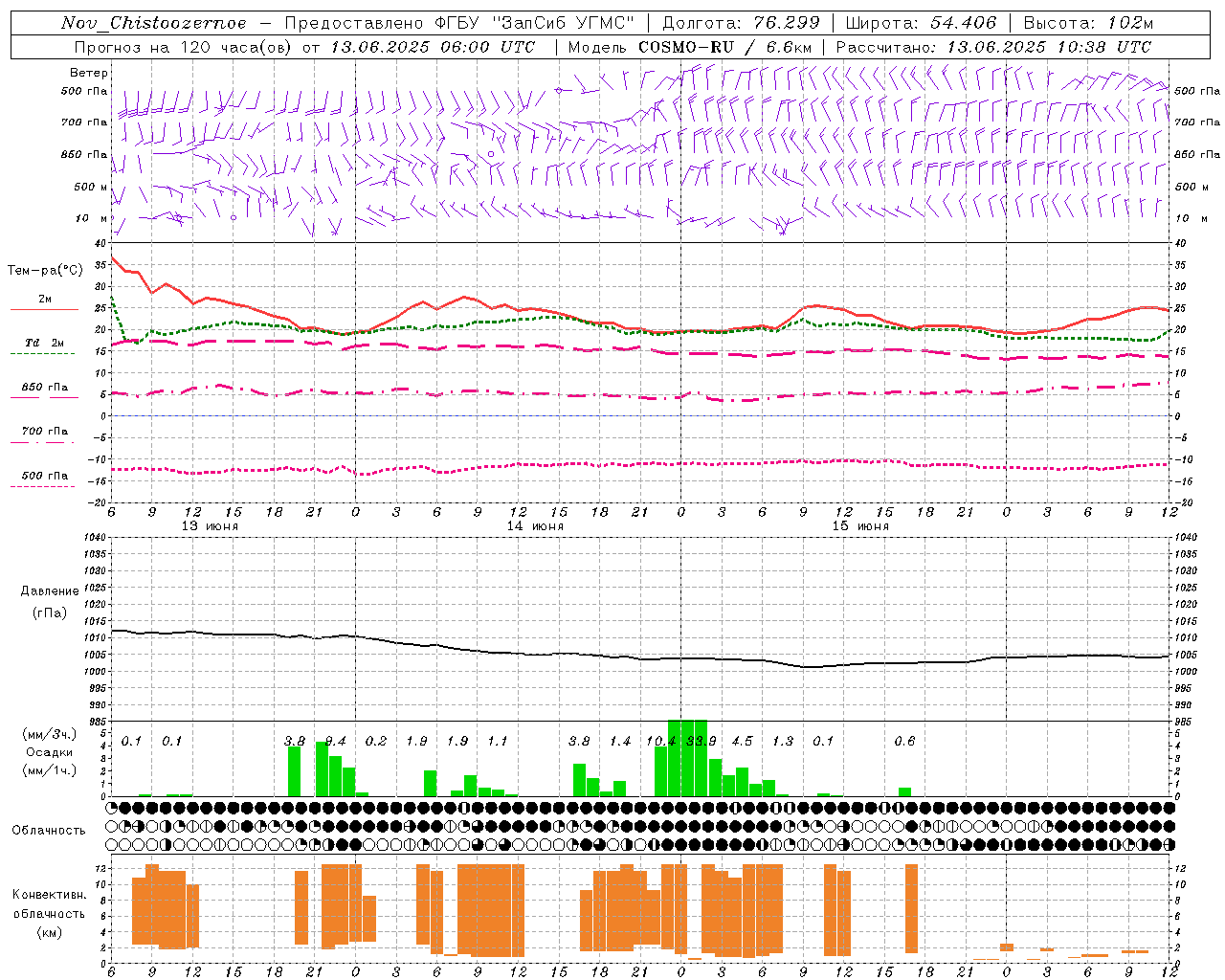Viewport: 1225px width, 980px height.
Task: Click the Модель COSMO-RU / 6.6км text
Action: 690,47
